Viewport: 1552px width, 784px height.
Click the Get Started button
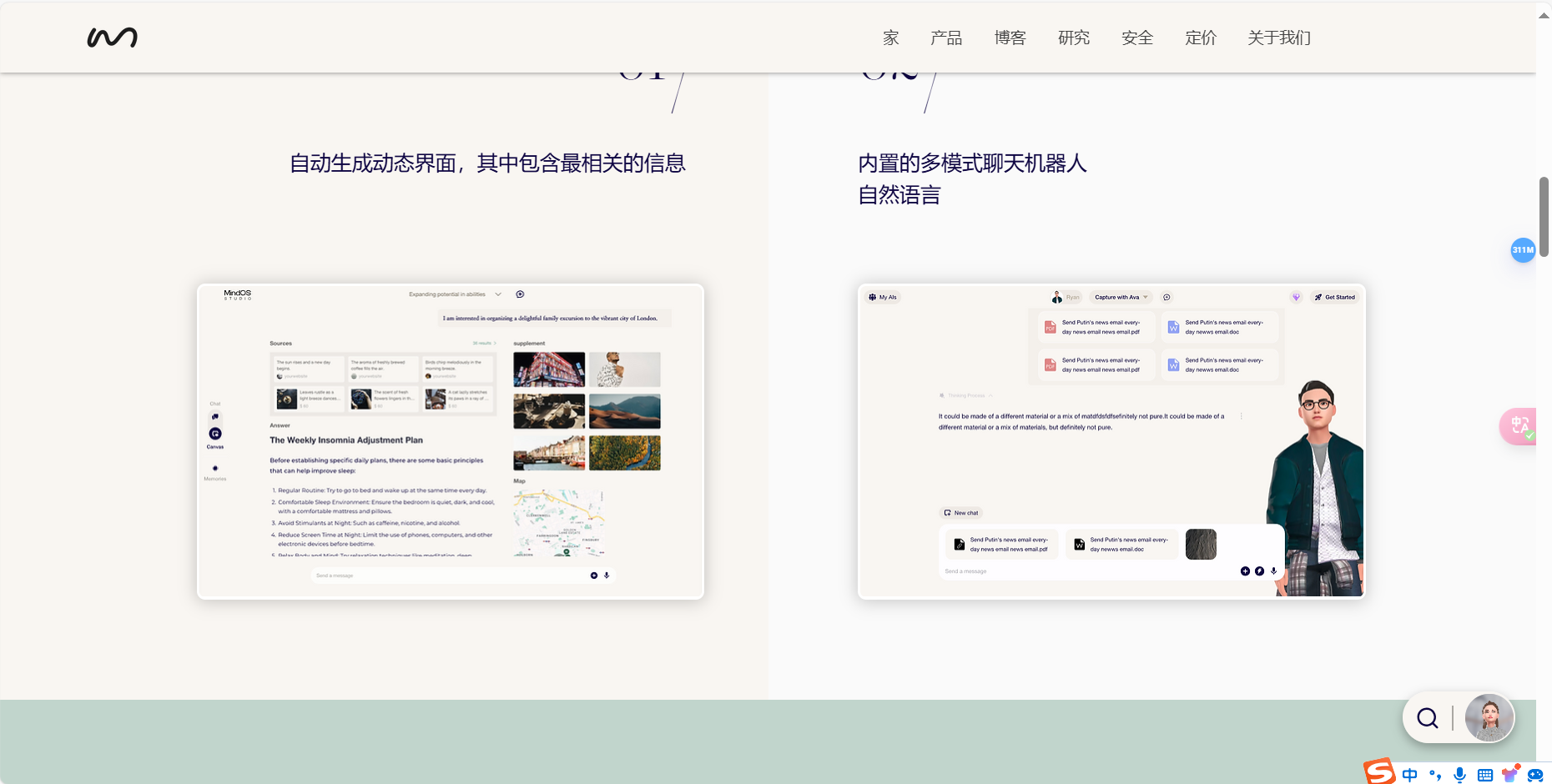click(x=1334, y=297)
